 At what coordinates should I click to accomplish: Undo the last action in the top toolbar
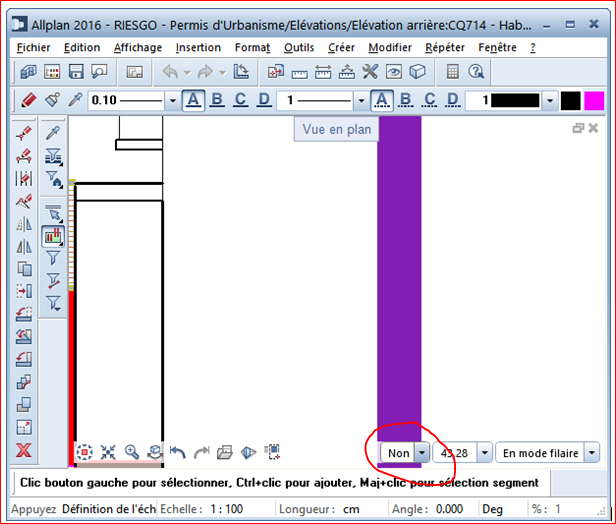[170, 72]
